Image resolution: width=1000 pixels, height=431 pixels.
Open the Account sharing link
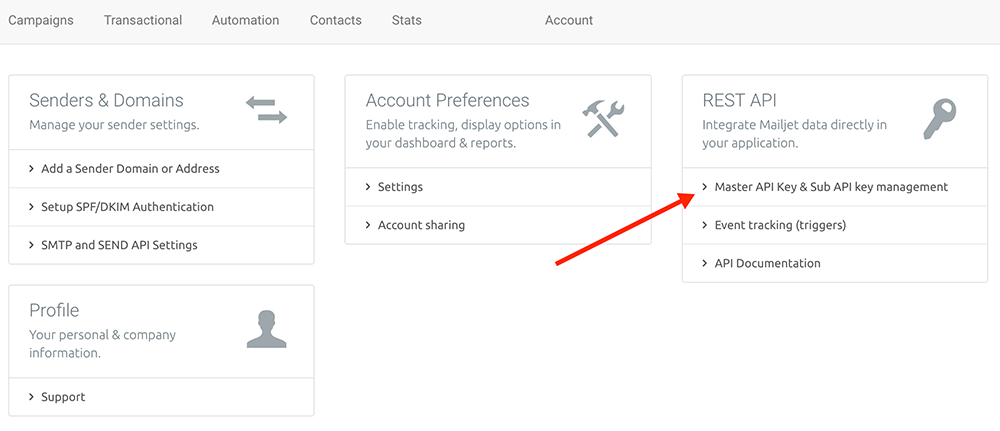tap(422, 225)
